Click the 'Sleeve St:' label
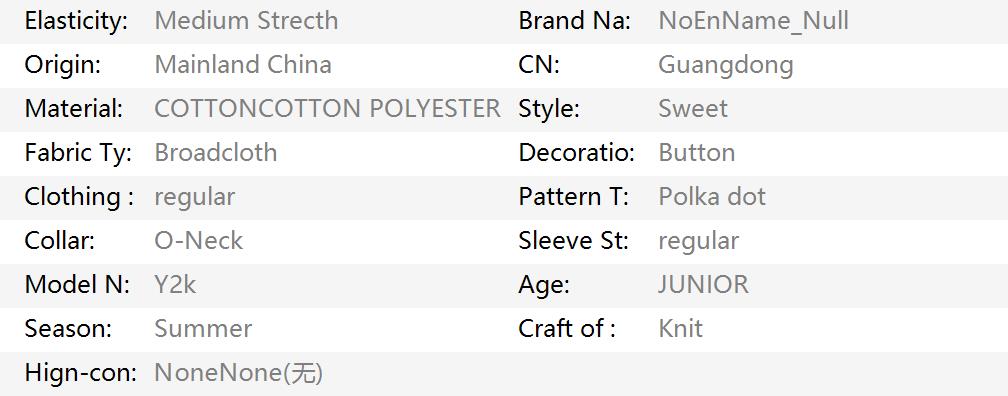Image resolution: width=1008 pixels, height=396 pixels. [x=573, y=240]
